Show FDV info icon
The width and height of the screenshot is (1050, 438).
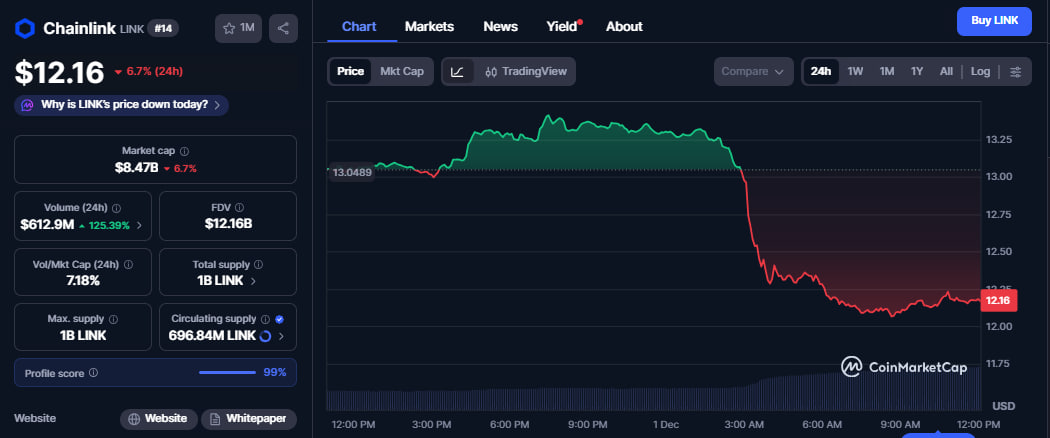point(240,208)
